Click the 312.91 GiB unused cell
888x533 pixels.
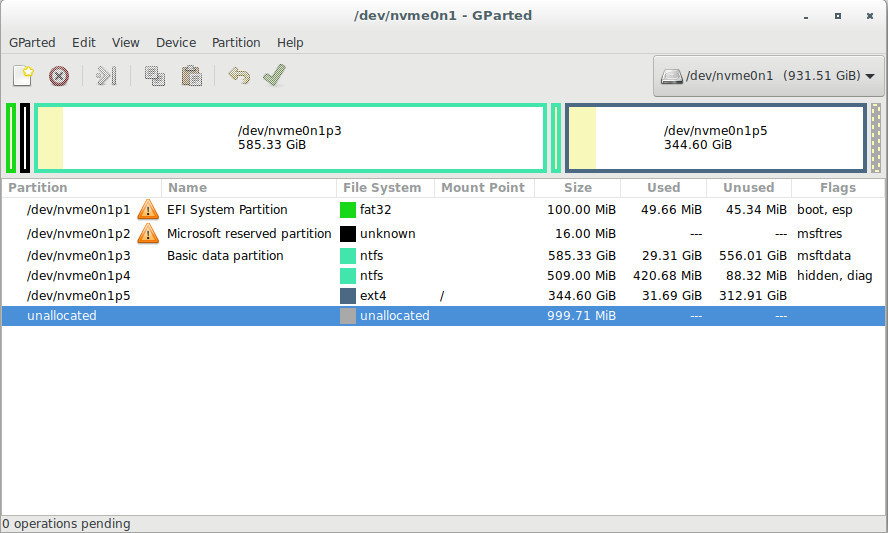tap(753, 296)
